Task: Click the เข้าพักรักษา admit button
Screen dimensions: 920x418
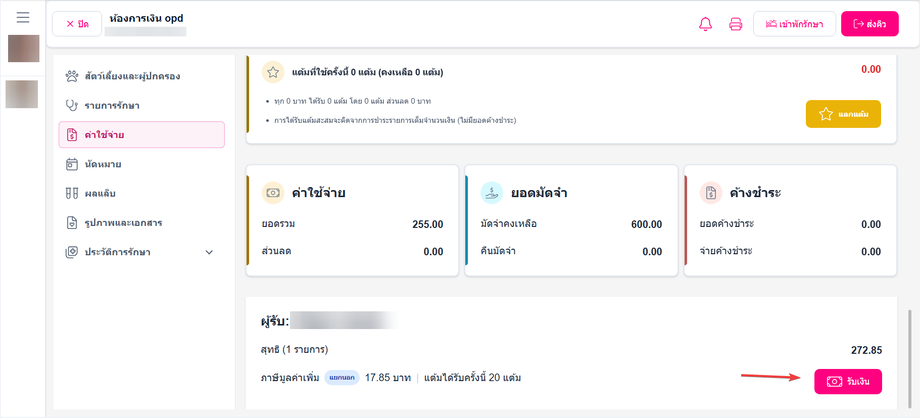Action: coord(794,24)
